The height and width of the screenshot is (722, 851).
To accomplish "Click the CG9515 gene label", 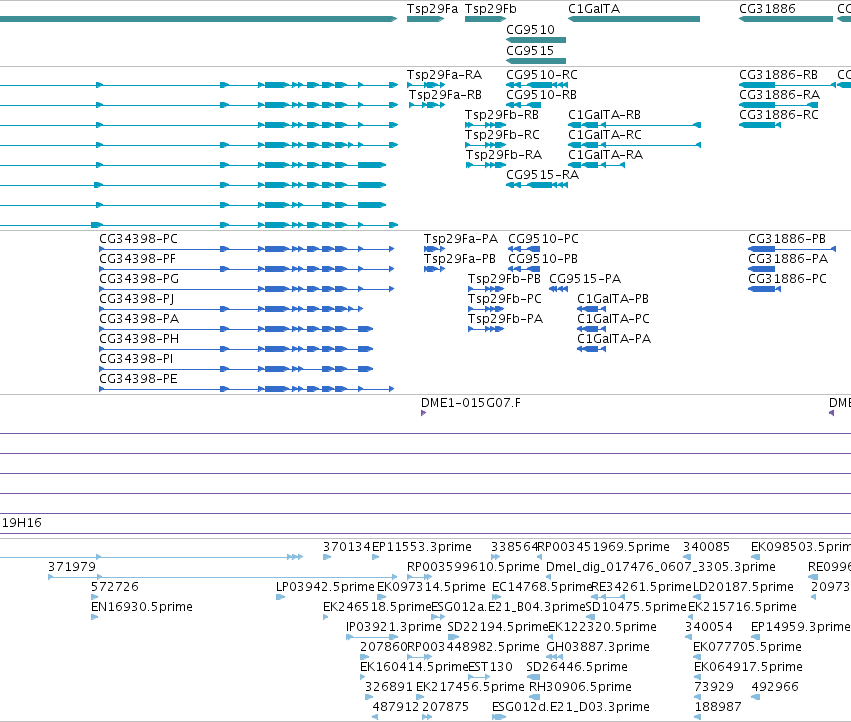I will coord(530,50).
